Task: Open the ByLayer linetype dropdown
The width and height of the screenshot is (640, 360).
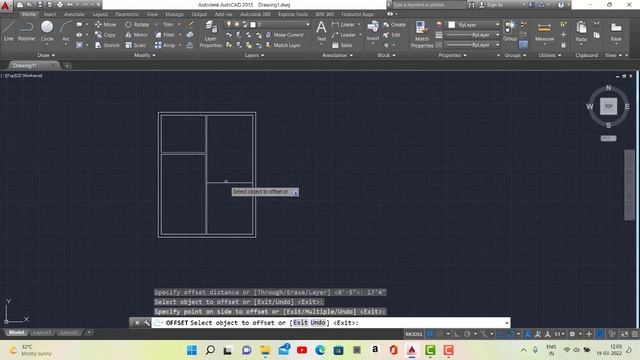Action: 497,45
